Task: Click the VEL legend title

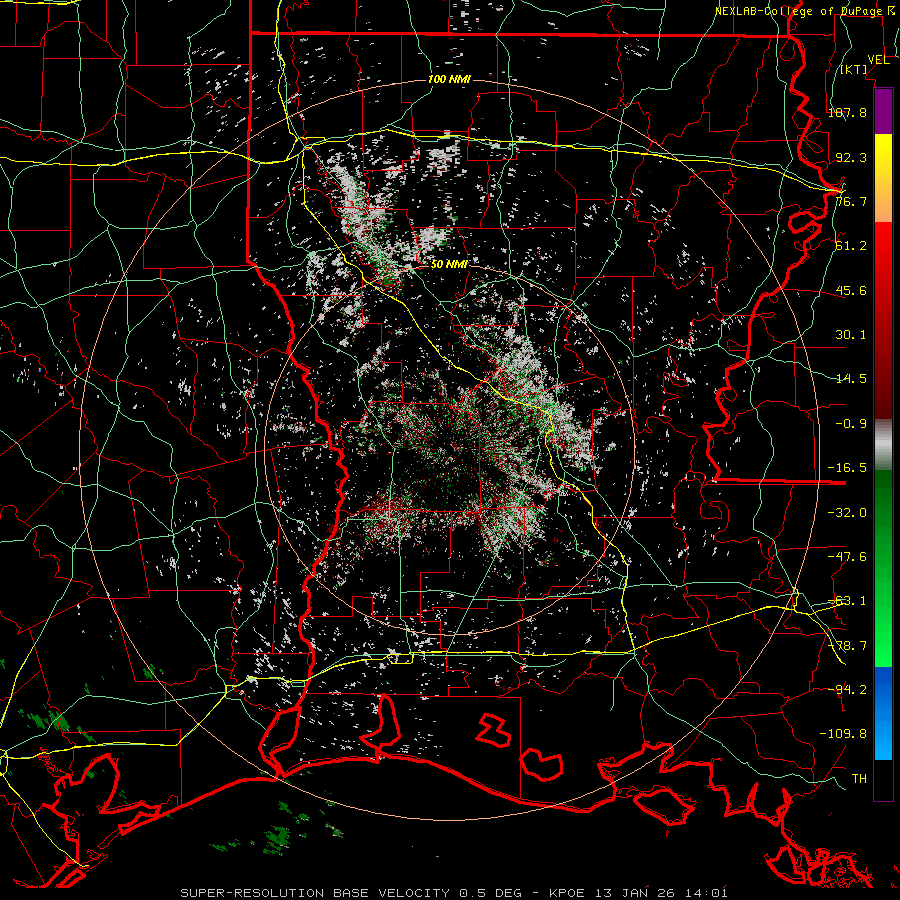Action: click(878, 60)
